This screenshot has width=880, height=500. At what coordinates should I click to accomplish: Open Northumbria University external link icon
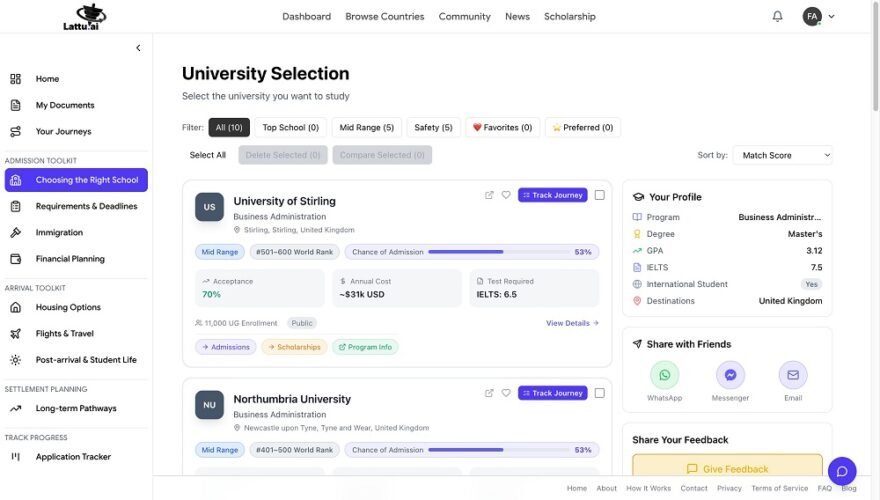489,393
